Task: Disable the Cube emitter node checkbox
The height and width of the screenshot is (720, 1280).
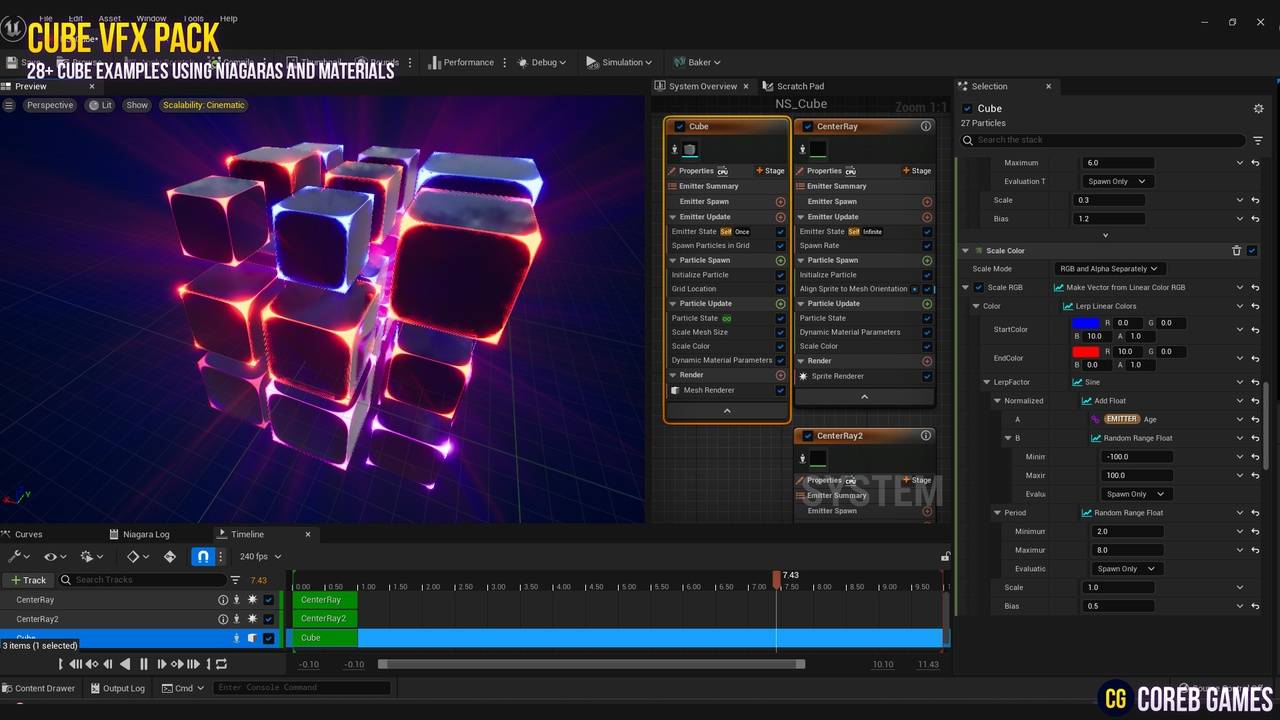Action: (x=680, y=127)
